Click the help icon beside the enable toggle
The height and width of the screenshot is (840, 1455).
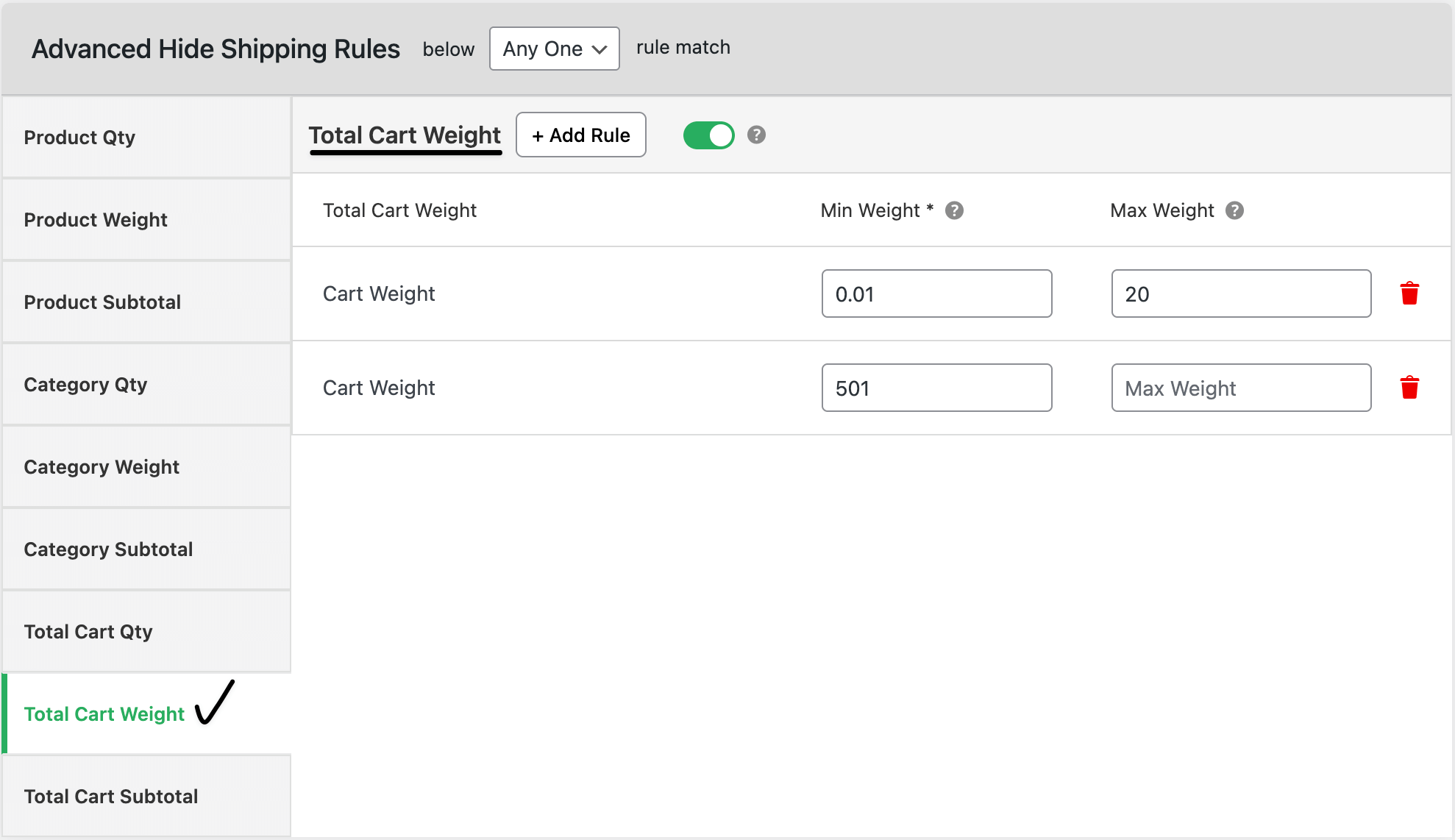(x=756, y=135)
